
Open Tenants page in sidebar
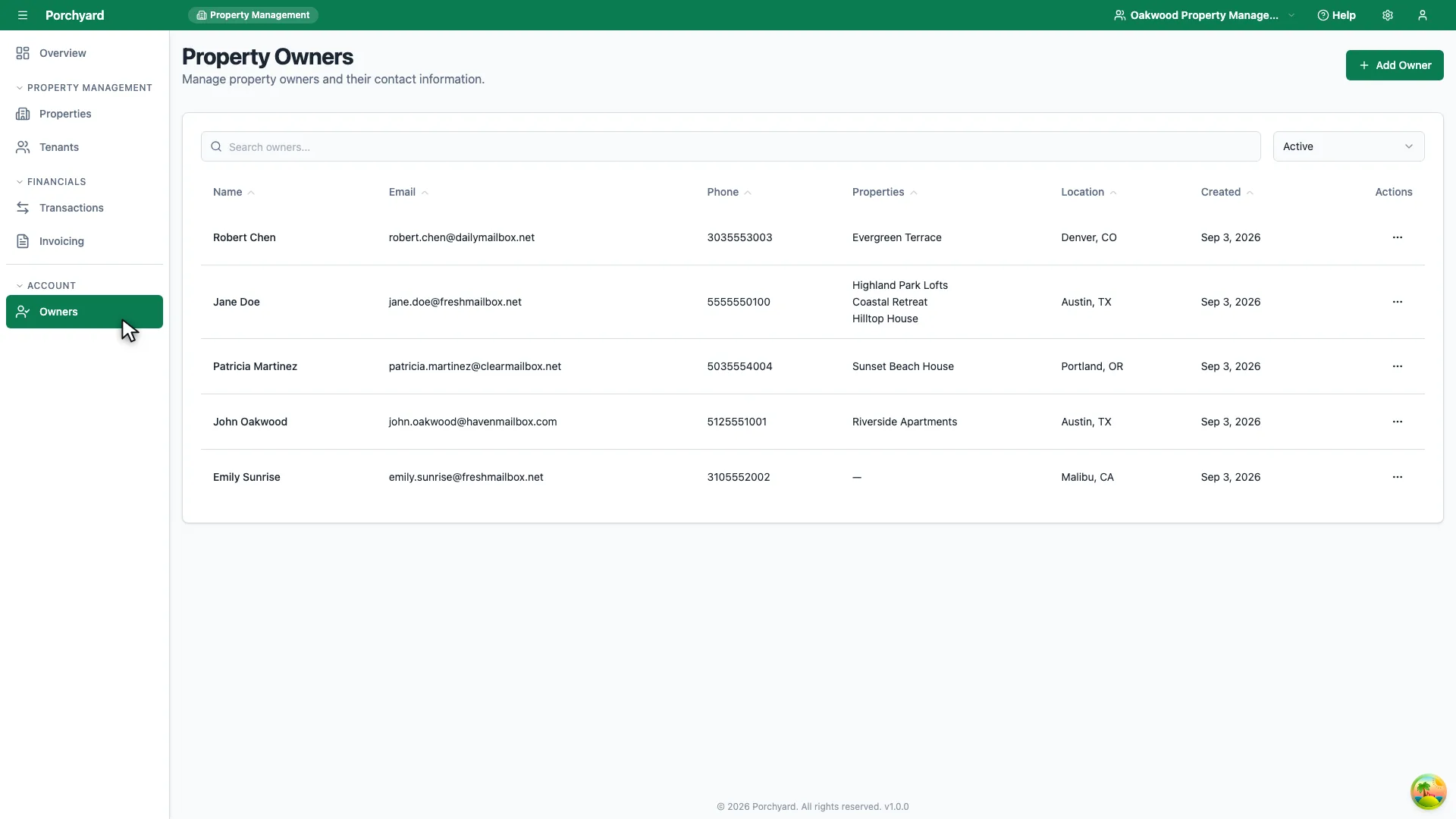(x=84, y=147)
